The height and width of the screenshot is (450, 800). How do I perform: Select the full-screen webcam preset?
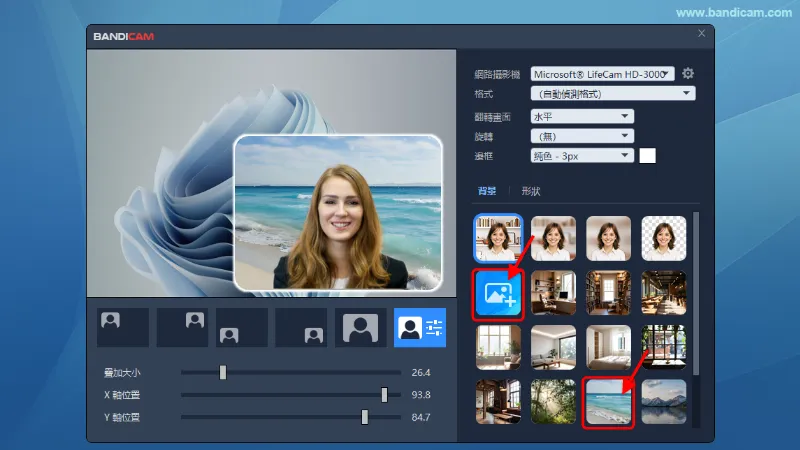(361, 328)
